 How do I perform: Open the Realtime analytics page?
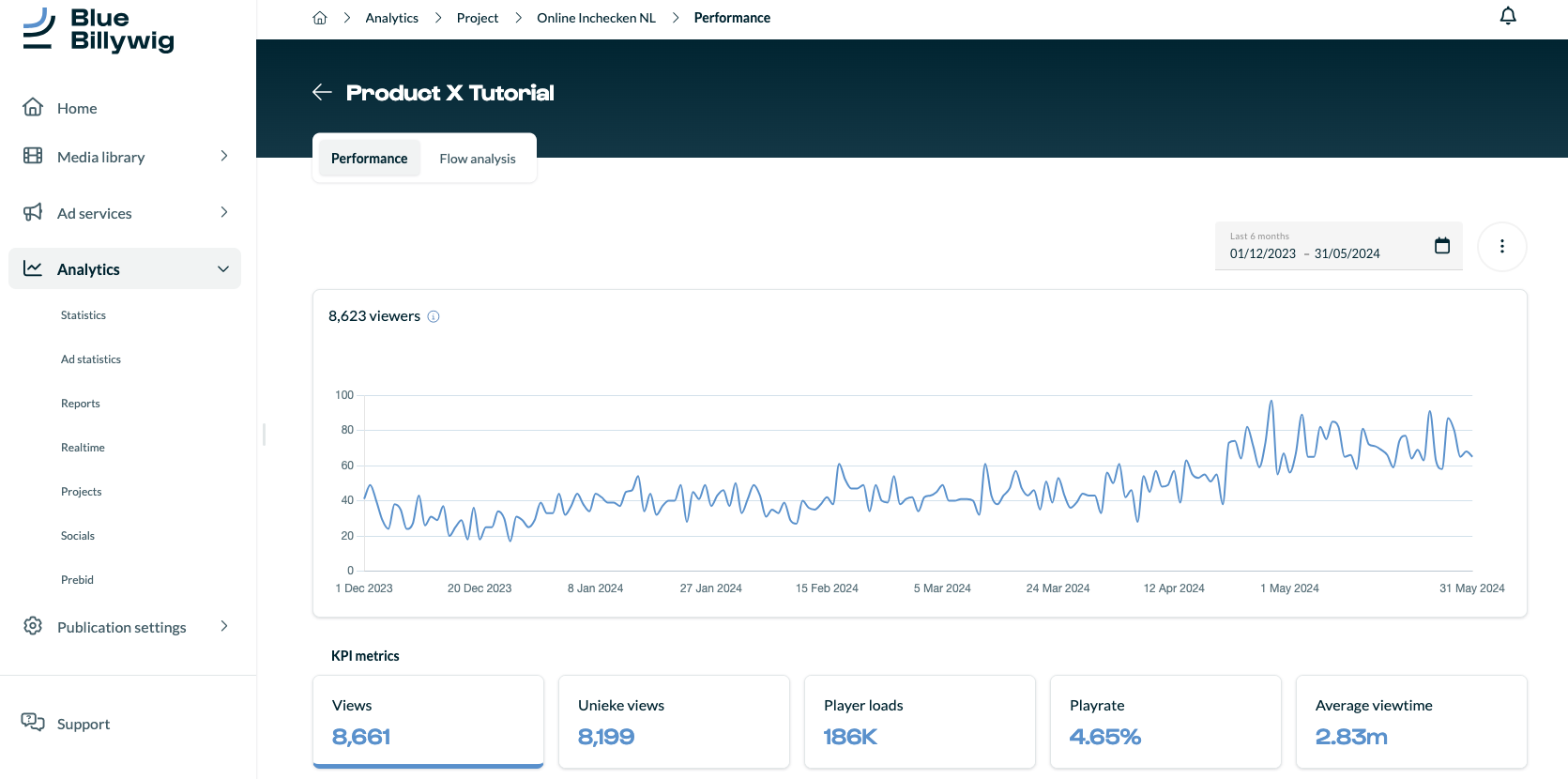83,448
